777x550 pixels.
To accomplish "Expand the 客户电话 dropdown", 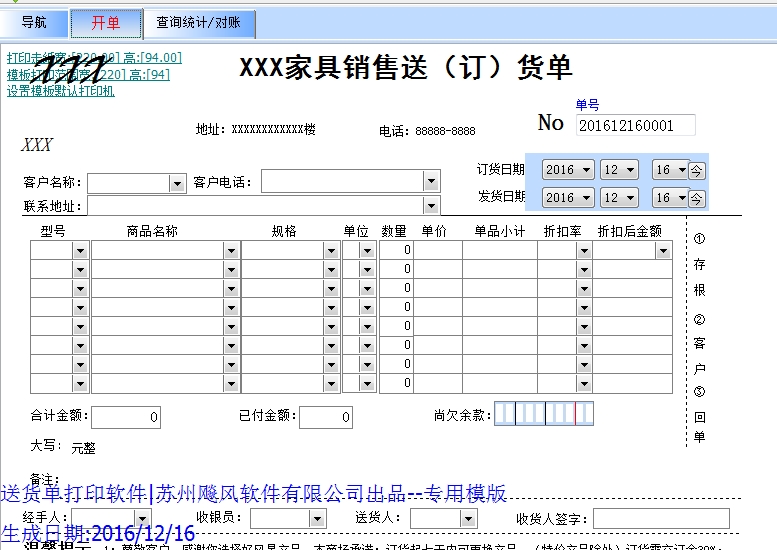I will (x=432, y=181).
